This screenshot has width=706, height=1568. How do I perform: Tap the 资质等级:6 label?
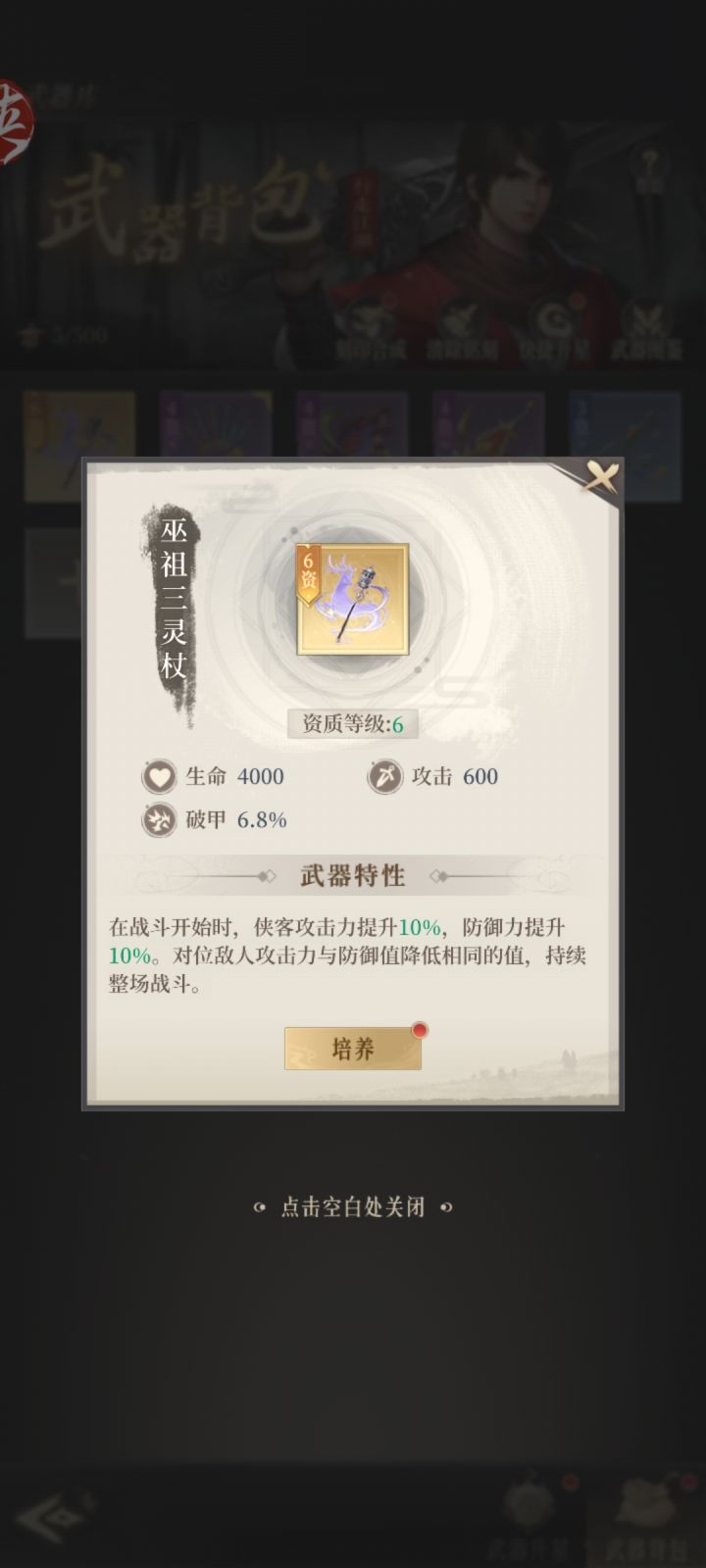(353, 724)
